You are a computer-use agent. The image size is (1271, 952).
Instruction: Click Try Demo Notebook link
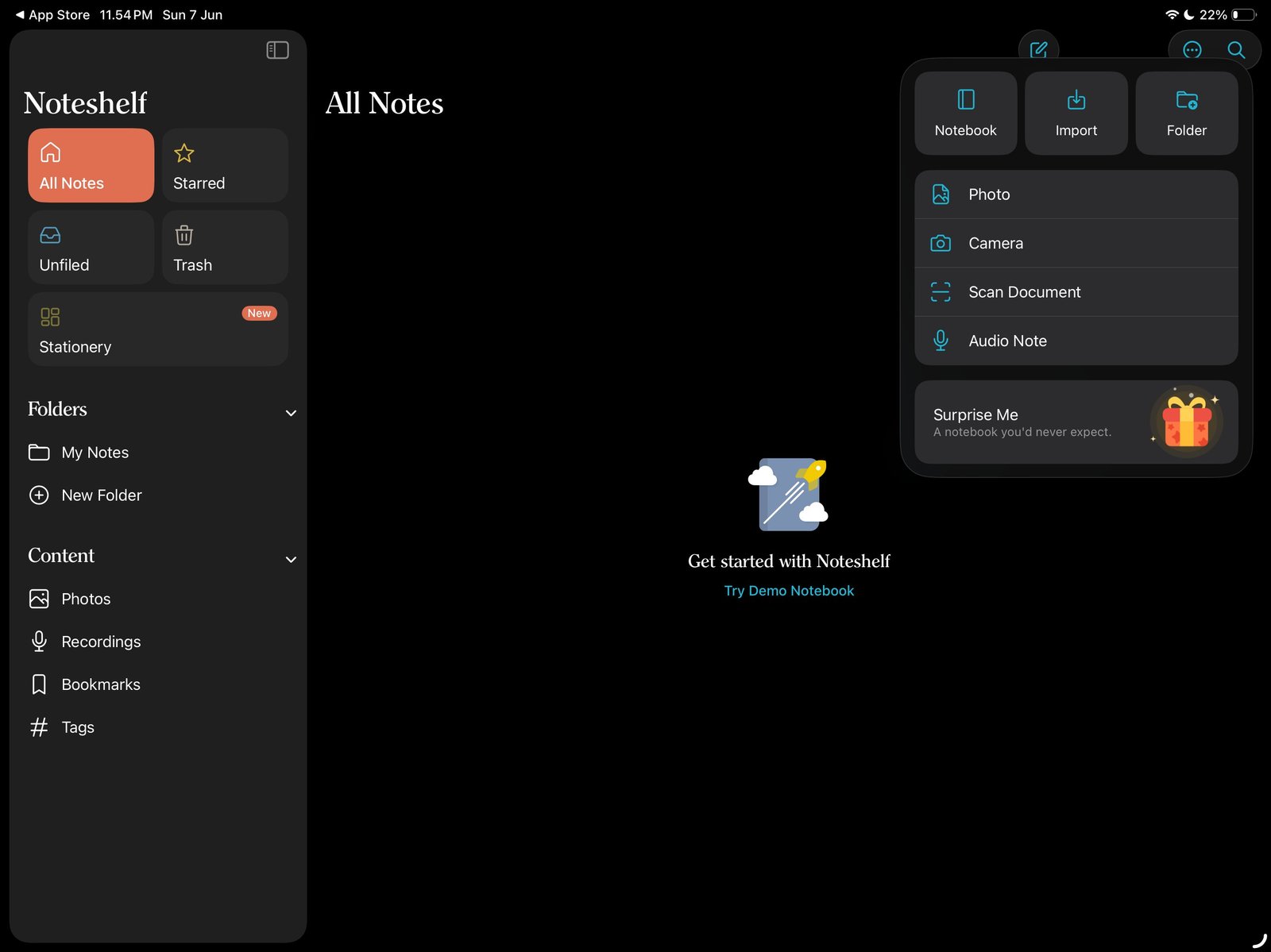(x=789, y=591)
